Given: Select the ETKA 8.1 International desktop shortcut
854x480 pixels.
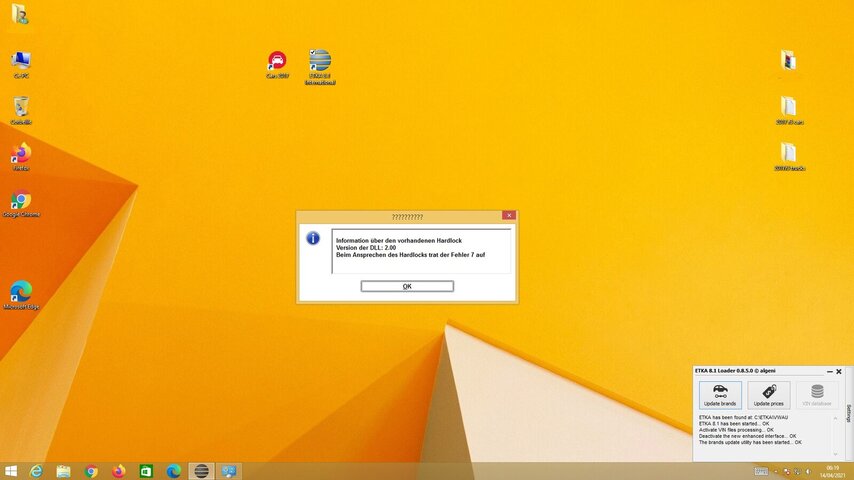Looking at the screenshot, I should tap(320, 67).
